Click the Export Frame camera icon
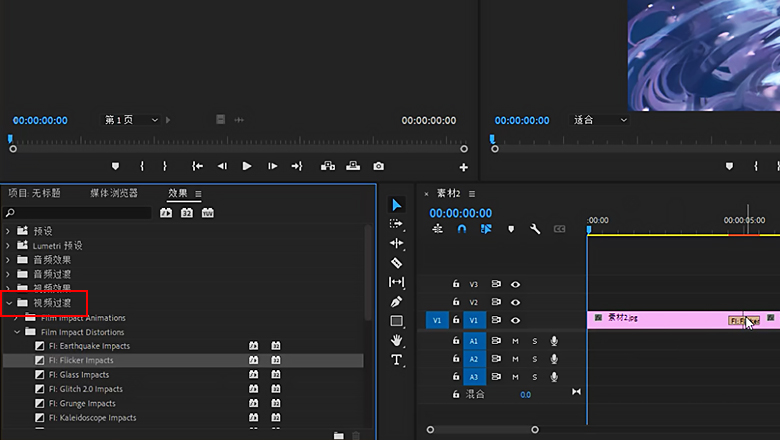Viewport: 780px width, 440px height. (x=378, y=166)
